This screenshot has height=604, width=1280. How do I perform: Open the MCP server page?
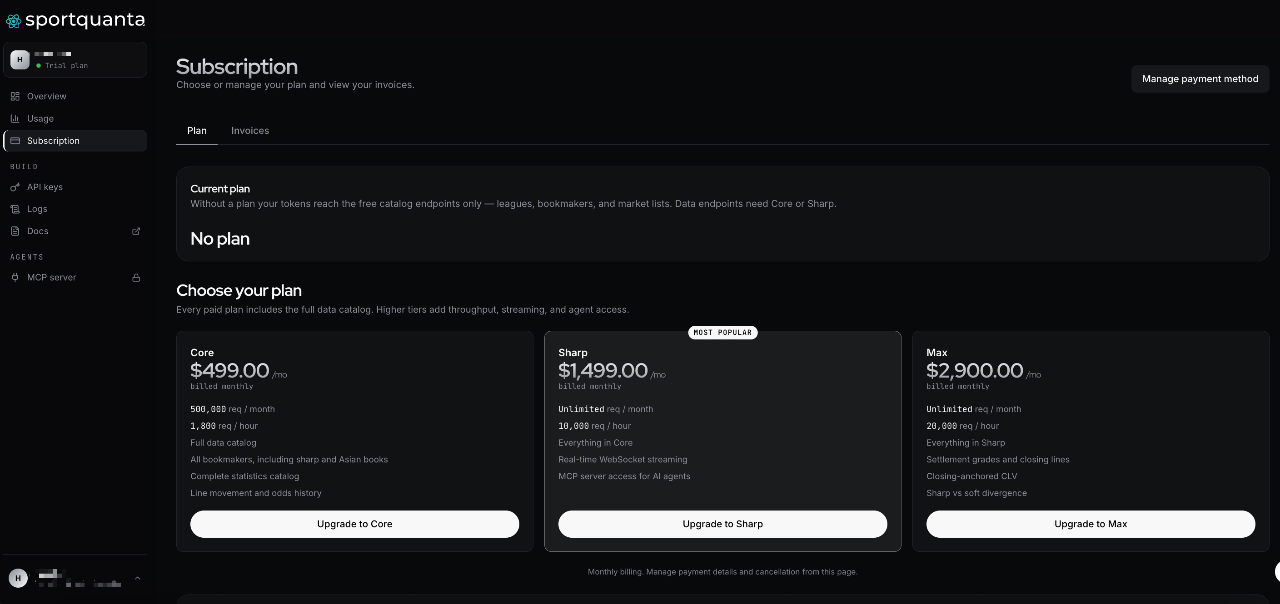click(x=75, y=277)
